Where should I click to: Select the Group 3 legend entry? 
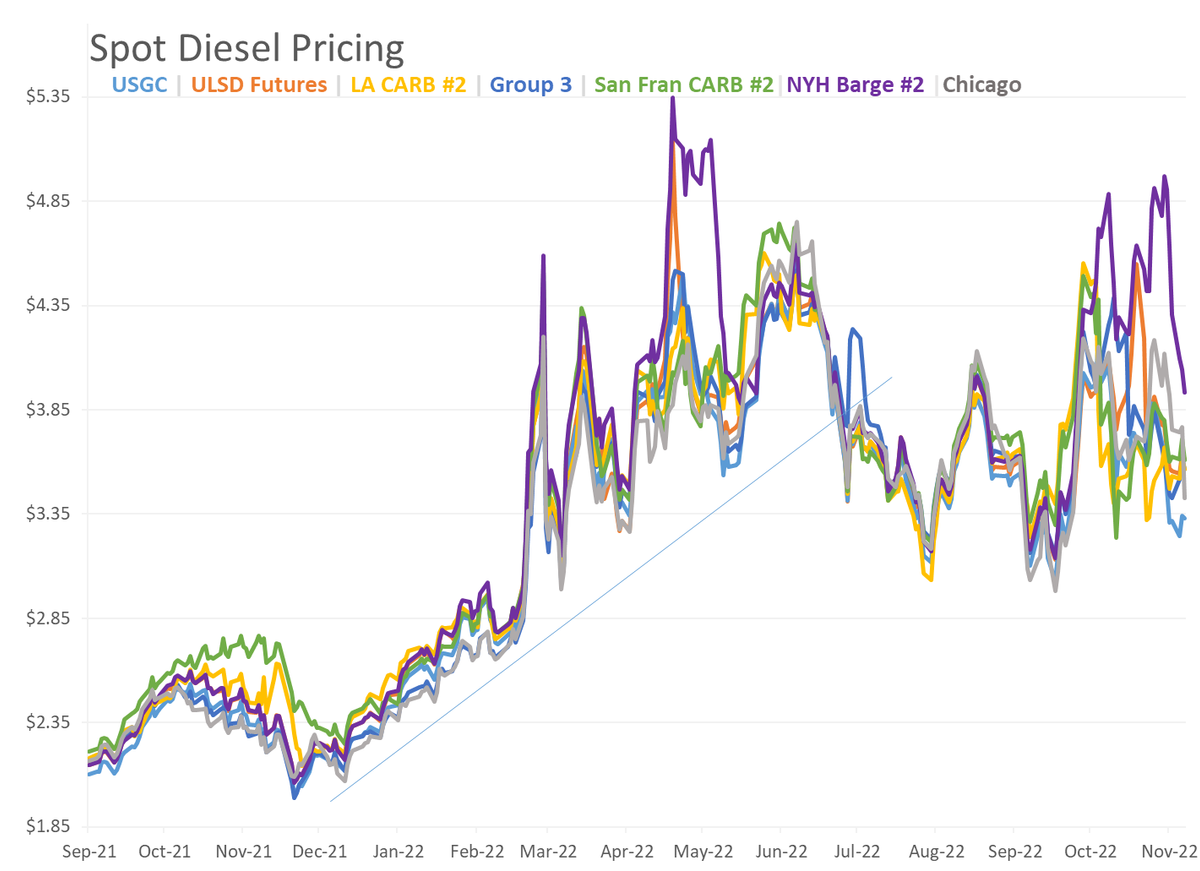click(530, 85)
